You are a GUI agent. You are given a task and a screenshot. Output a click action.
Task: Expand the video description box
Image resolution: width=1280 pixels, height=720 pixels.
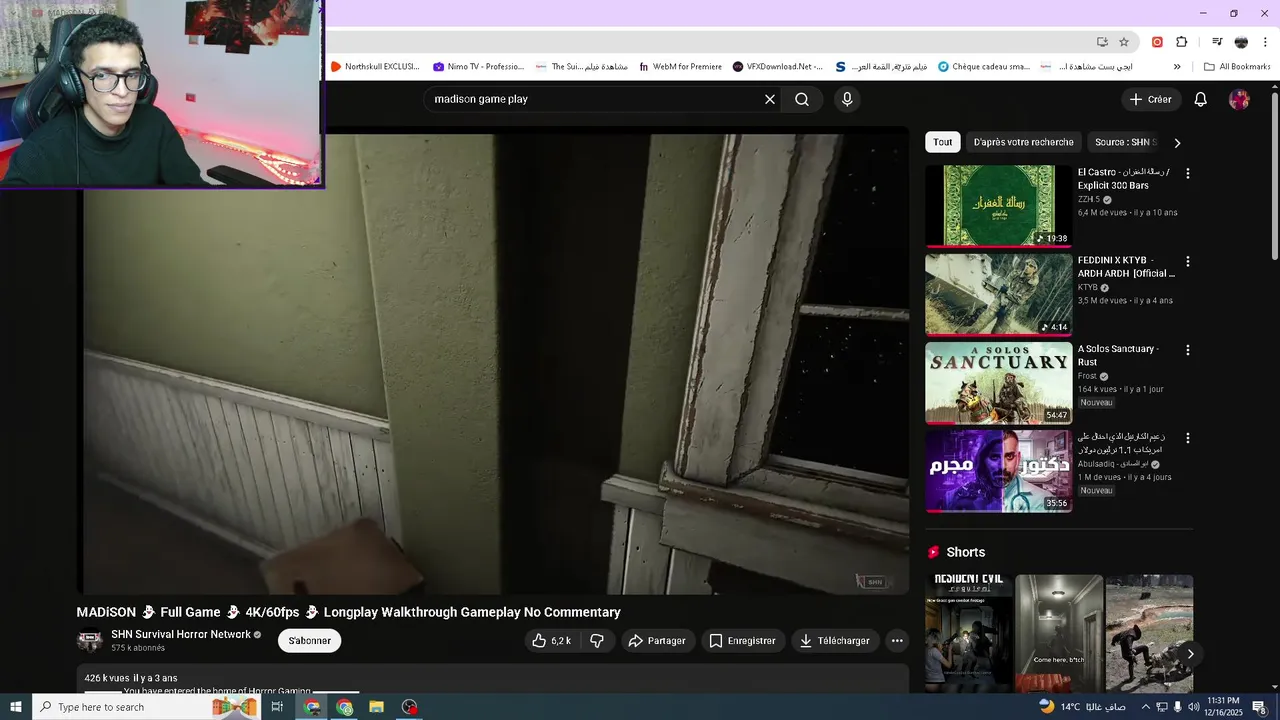click(x=493, y=679)
